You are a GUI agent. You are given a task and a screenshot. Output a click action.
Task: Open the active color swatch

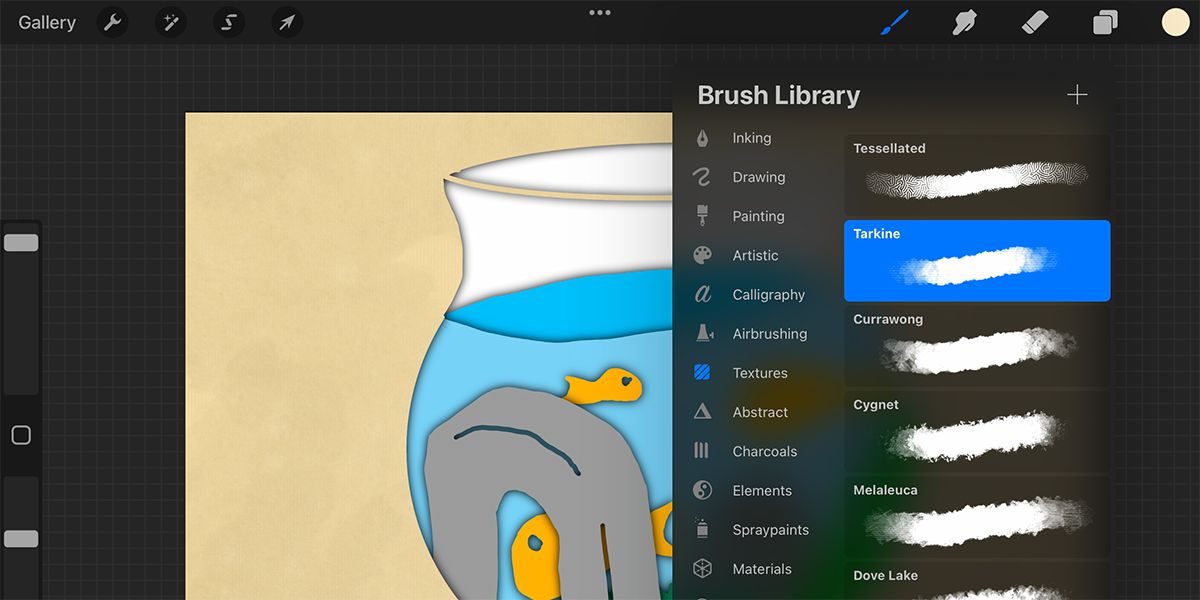1175,21
